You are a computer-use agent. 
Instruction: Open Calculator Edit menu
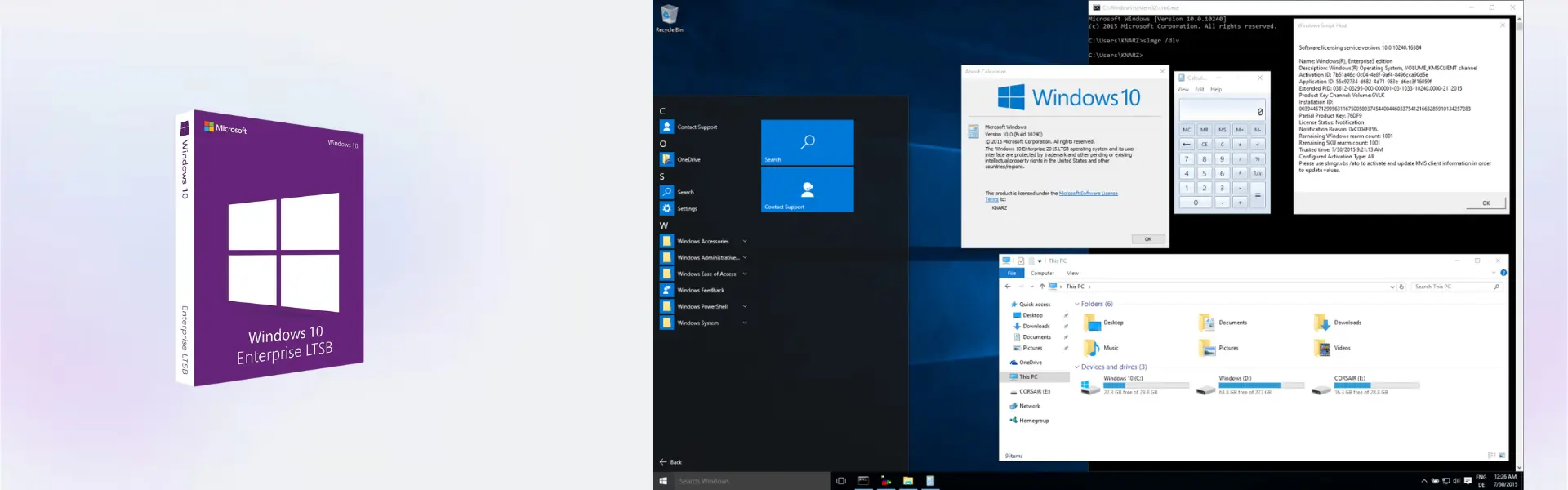pos(1199,89)
